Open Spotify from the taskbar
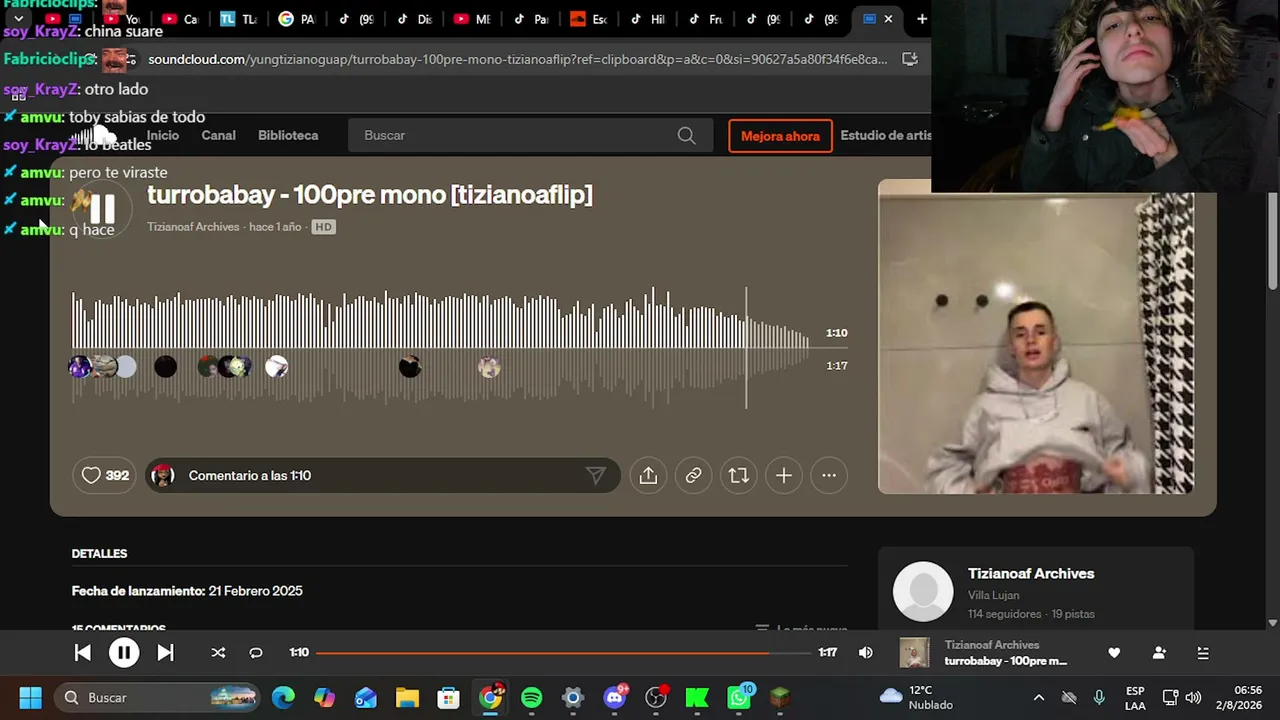The height and width of the screenshot is (720, 1280). 531,697
